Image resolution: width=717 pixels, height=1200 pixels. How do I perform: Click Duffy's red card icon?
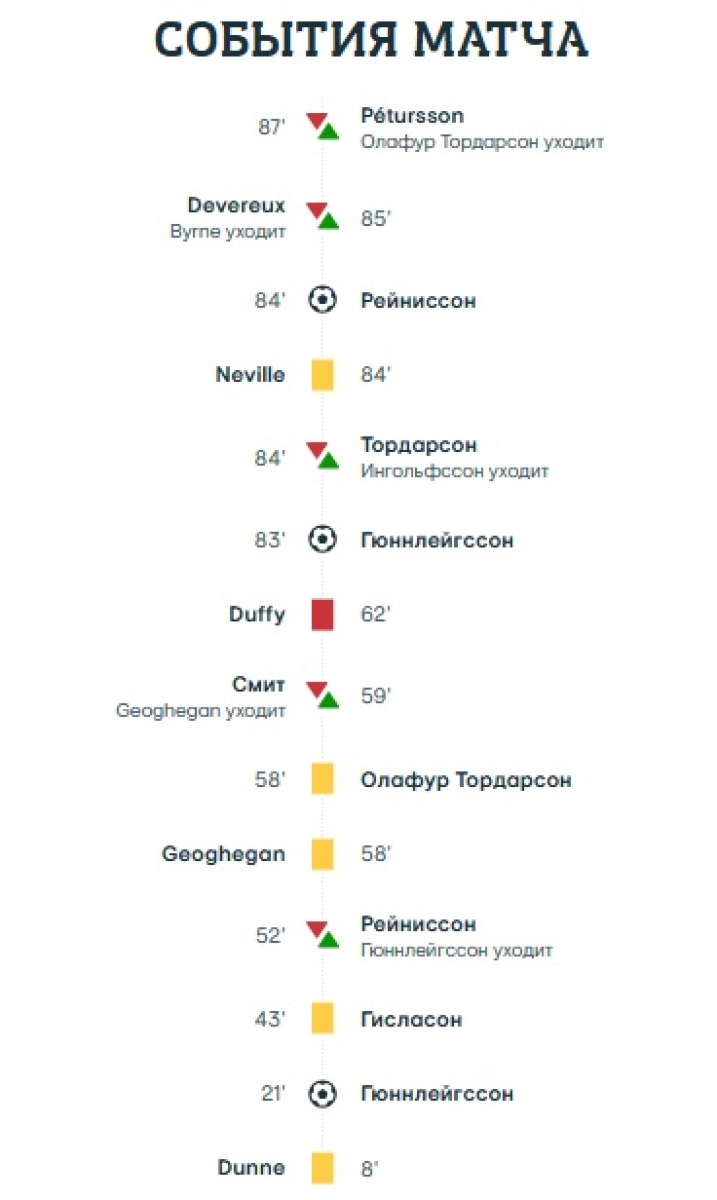coord(322,614)
